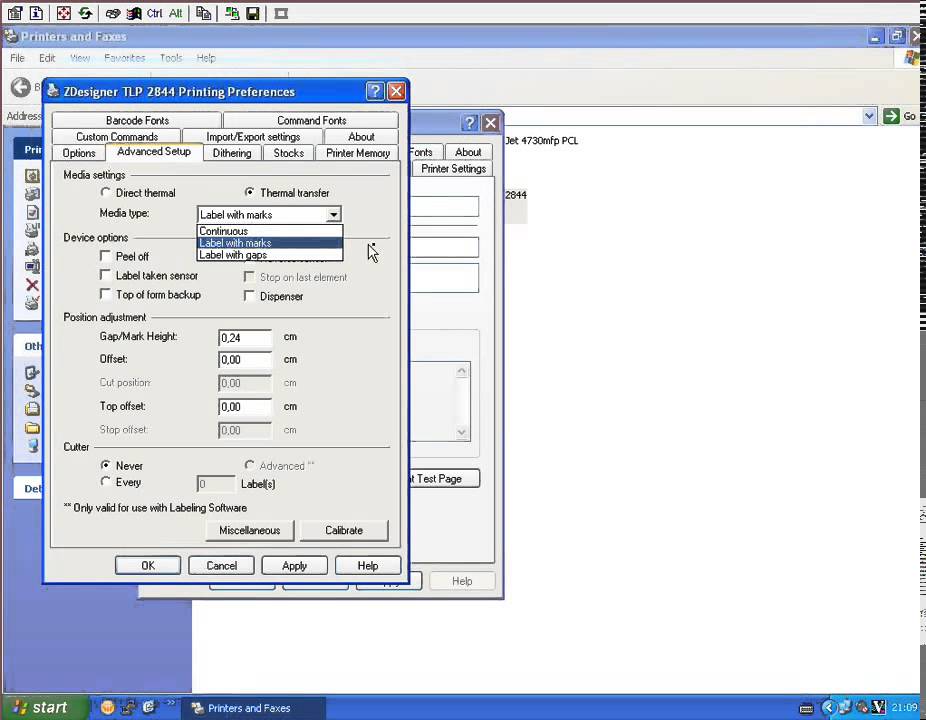Click the scroll down arrow in background dialog

(462, 432)
